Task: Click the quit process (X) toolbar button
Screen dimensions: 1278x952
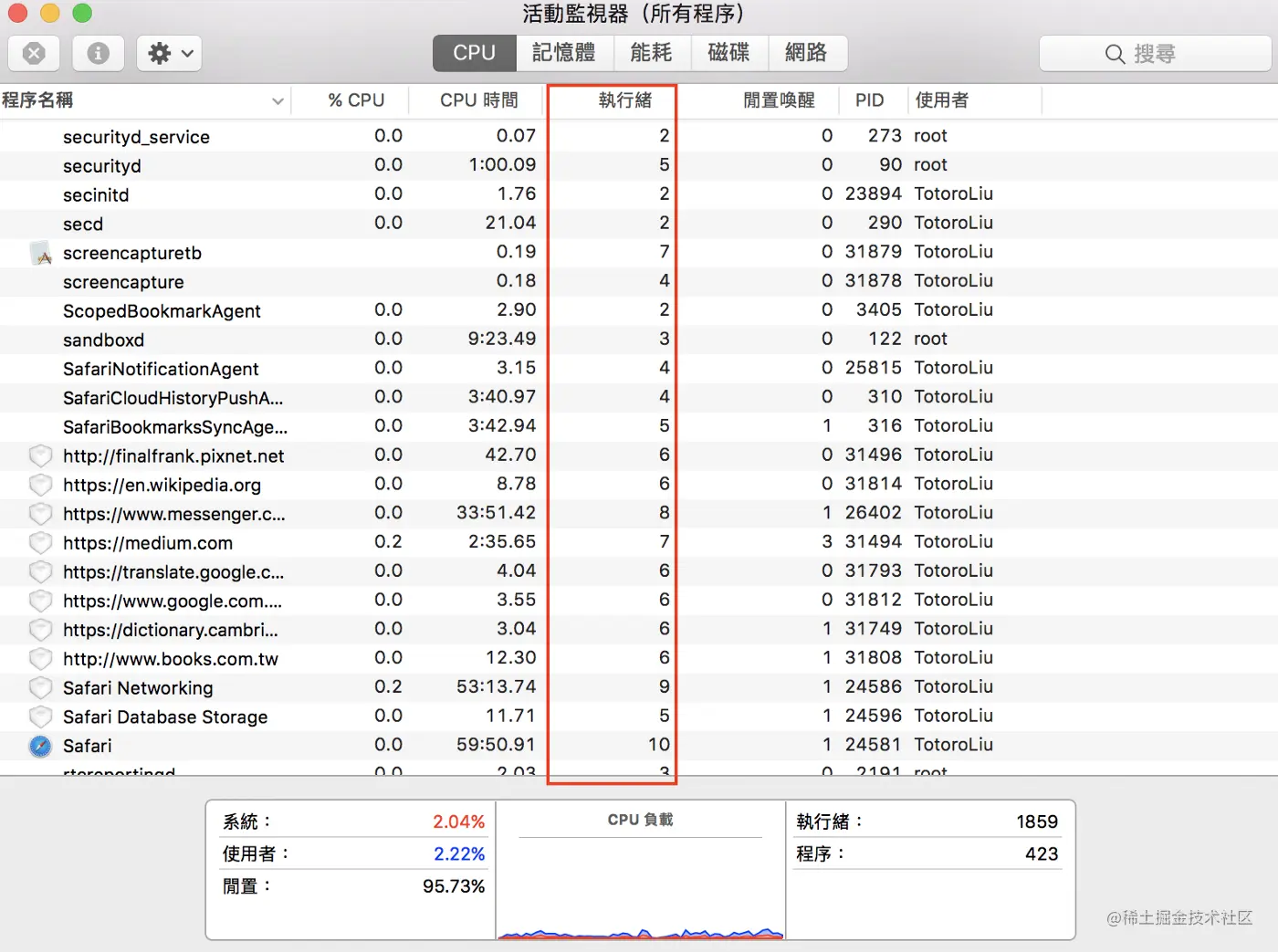Action: click(x=34, y=53)
